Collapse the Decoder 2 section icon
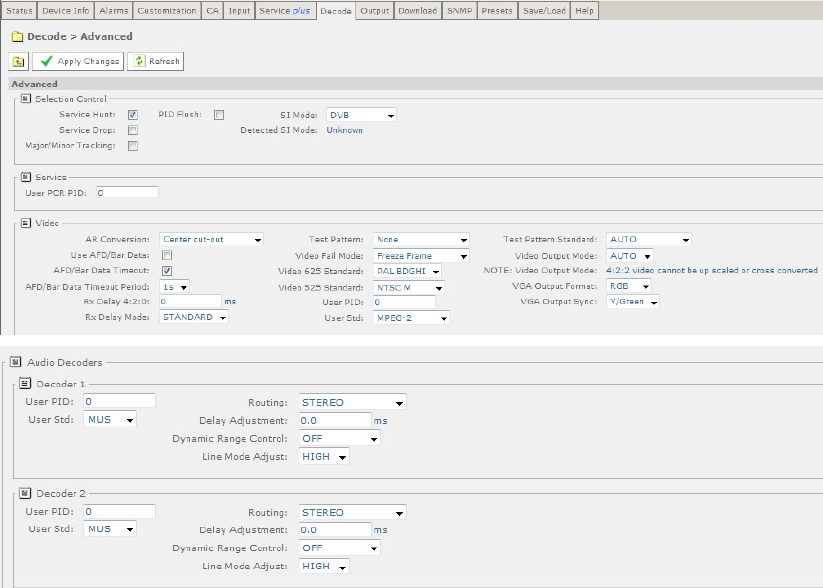Image resolution: width=823 pixels, height=588 pixels. (x=26, y=494)
